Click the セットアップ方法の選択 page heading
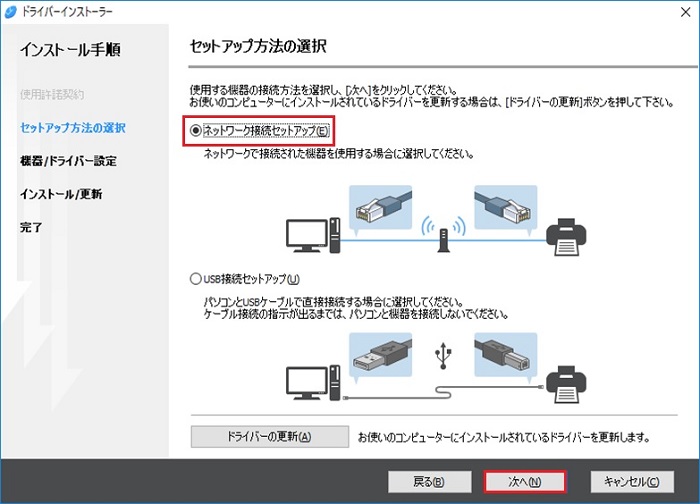The height and width of the screenshot is (504, 700). 258,46
